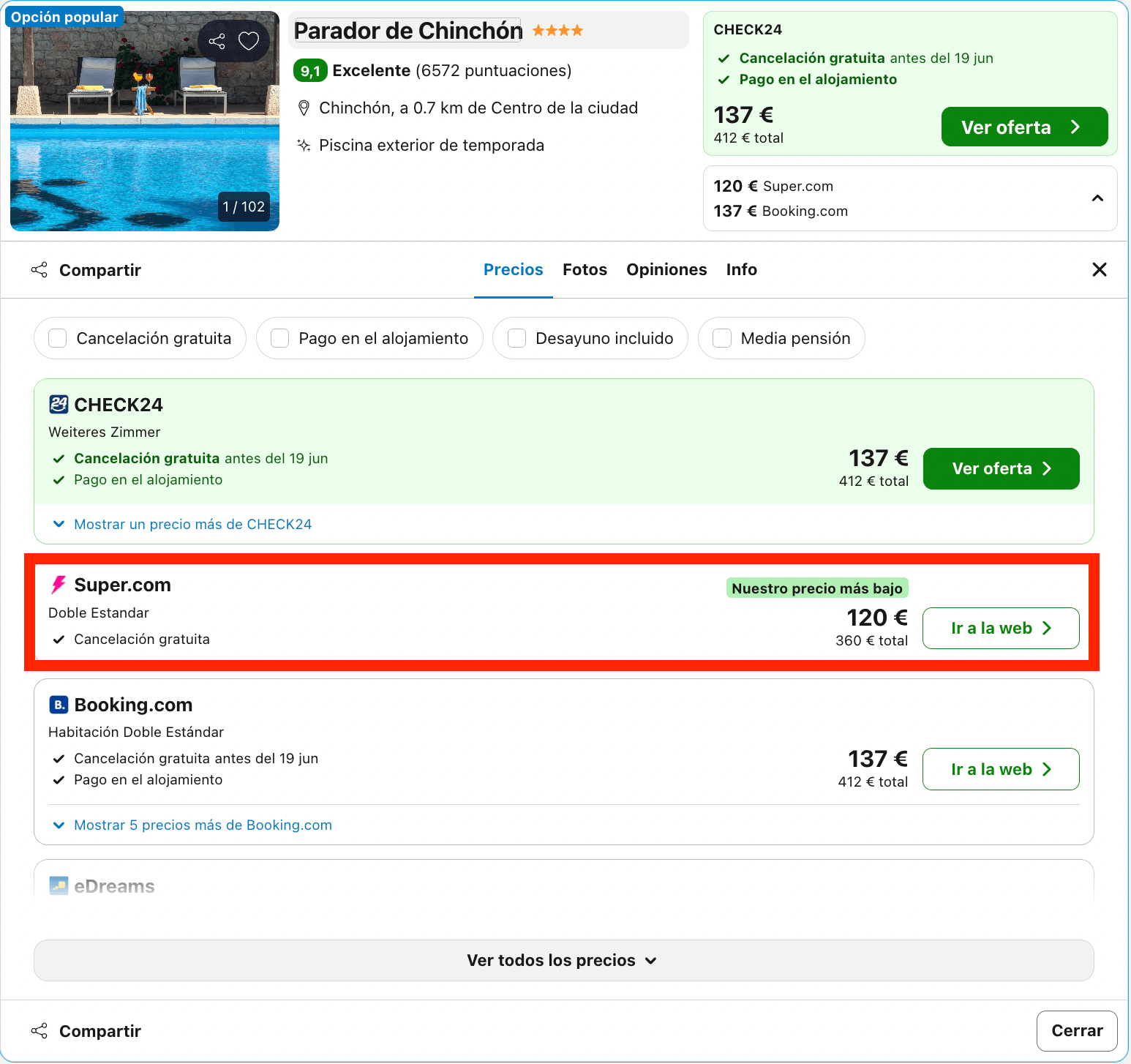Click the Chinchón distance to city centre text

[478, 108]
